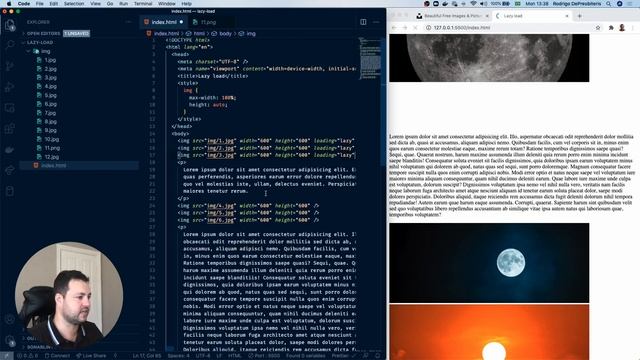Open the Manage gear in activity bar

tap(9, 340)
